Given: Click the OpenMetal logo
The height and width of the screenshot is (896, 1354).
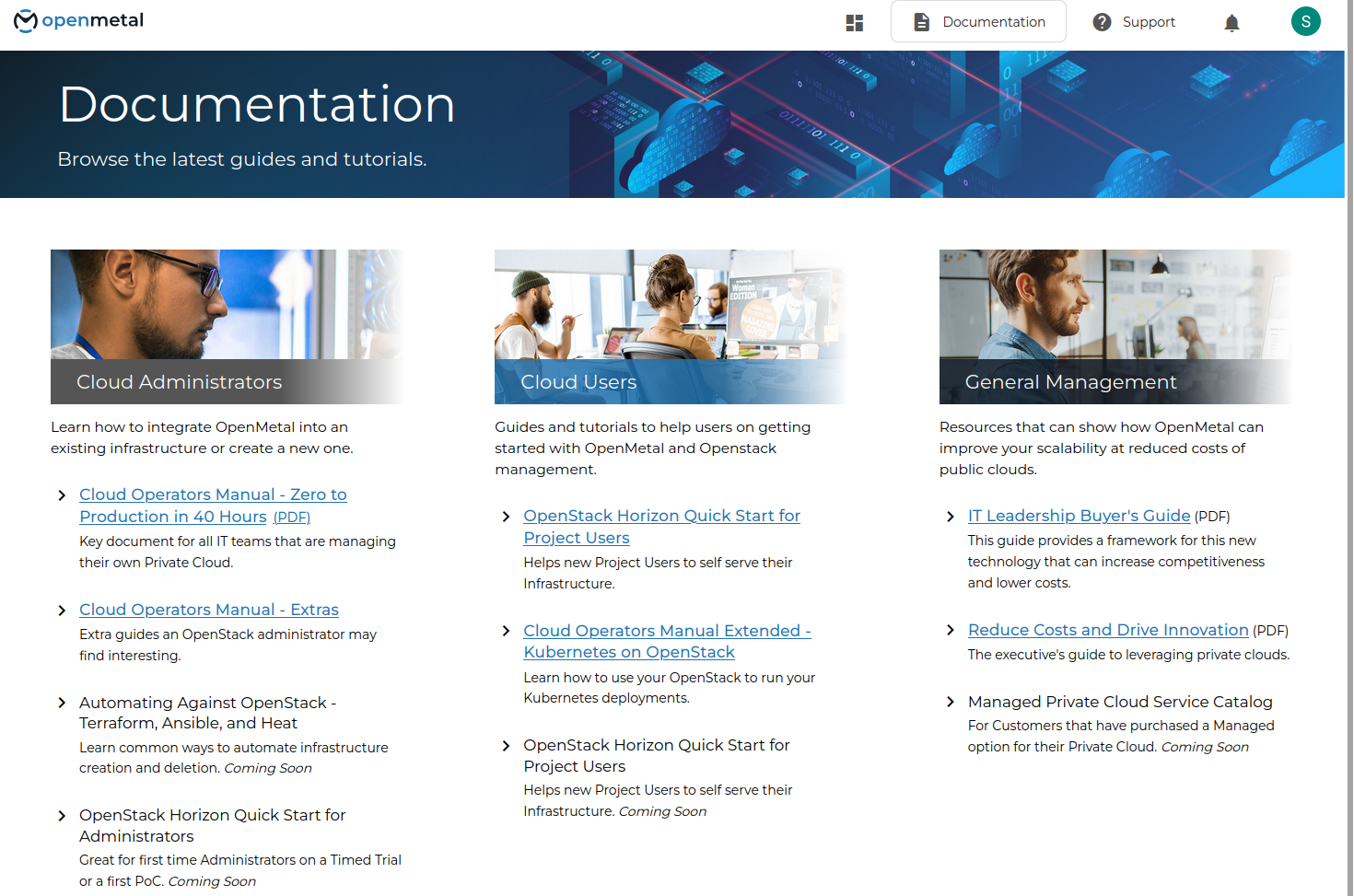Looking at the screenshot, I should (79, 20).
